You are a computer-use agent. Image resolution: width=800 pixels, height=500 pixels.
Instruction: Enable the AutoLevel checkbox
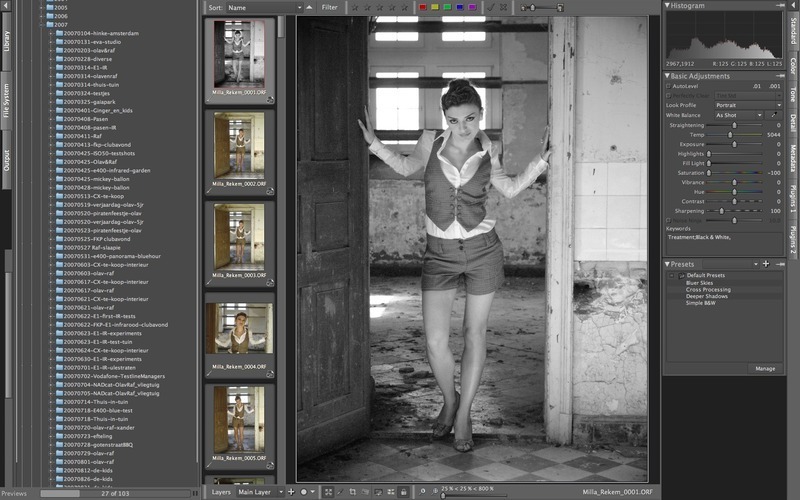pos(668,86)
